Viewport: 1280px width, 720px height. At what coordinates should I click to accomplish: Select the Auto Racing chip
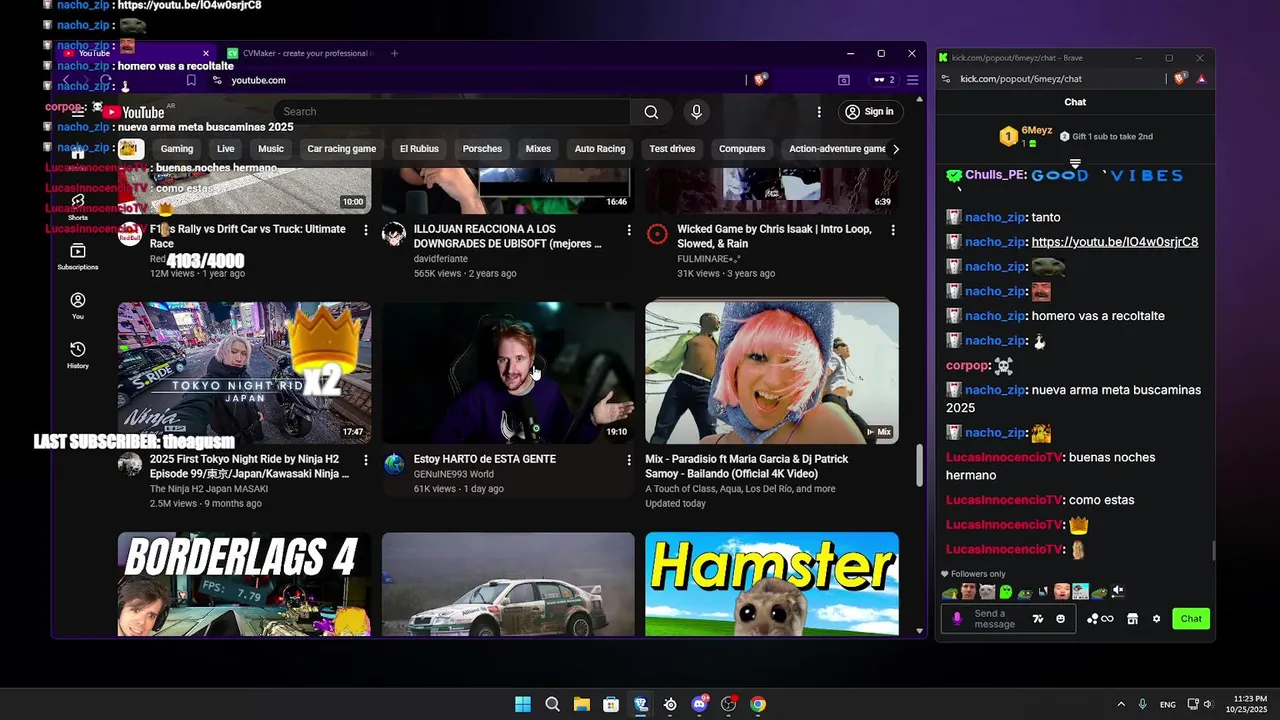pyautogui.click(x=600, y=149)
